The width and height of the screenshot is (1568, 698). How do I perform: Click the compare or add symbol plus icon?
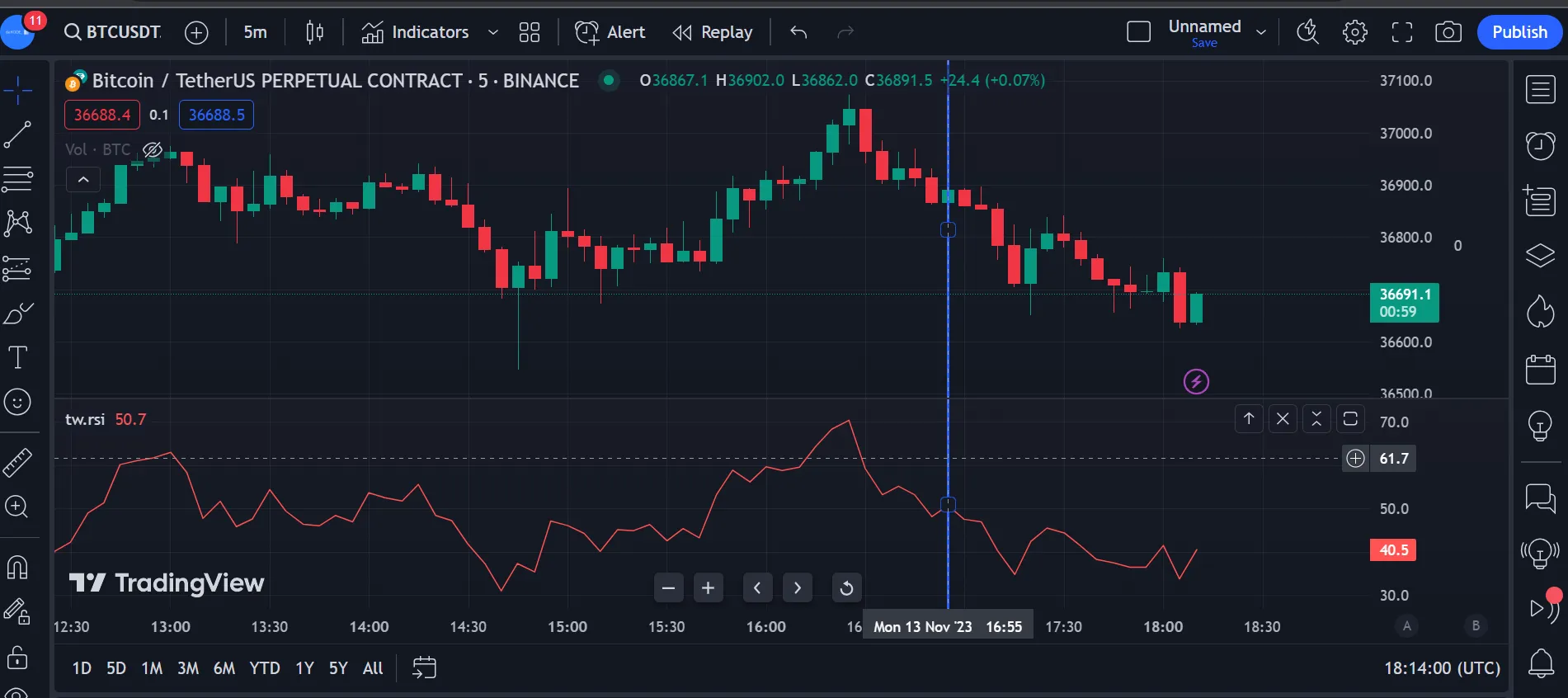[196, 32]
